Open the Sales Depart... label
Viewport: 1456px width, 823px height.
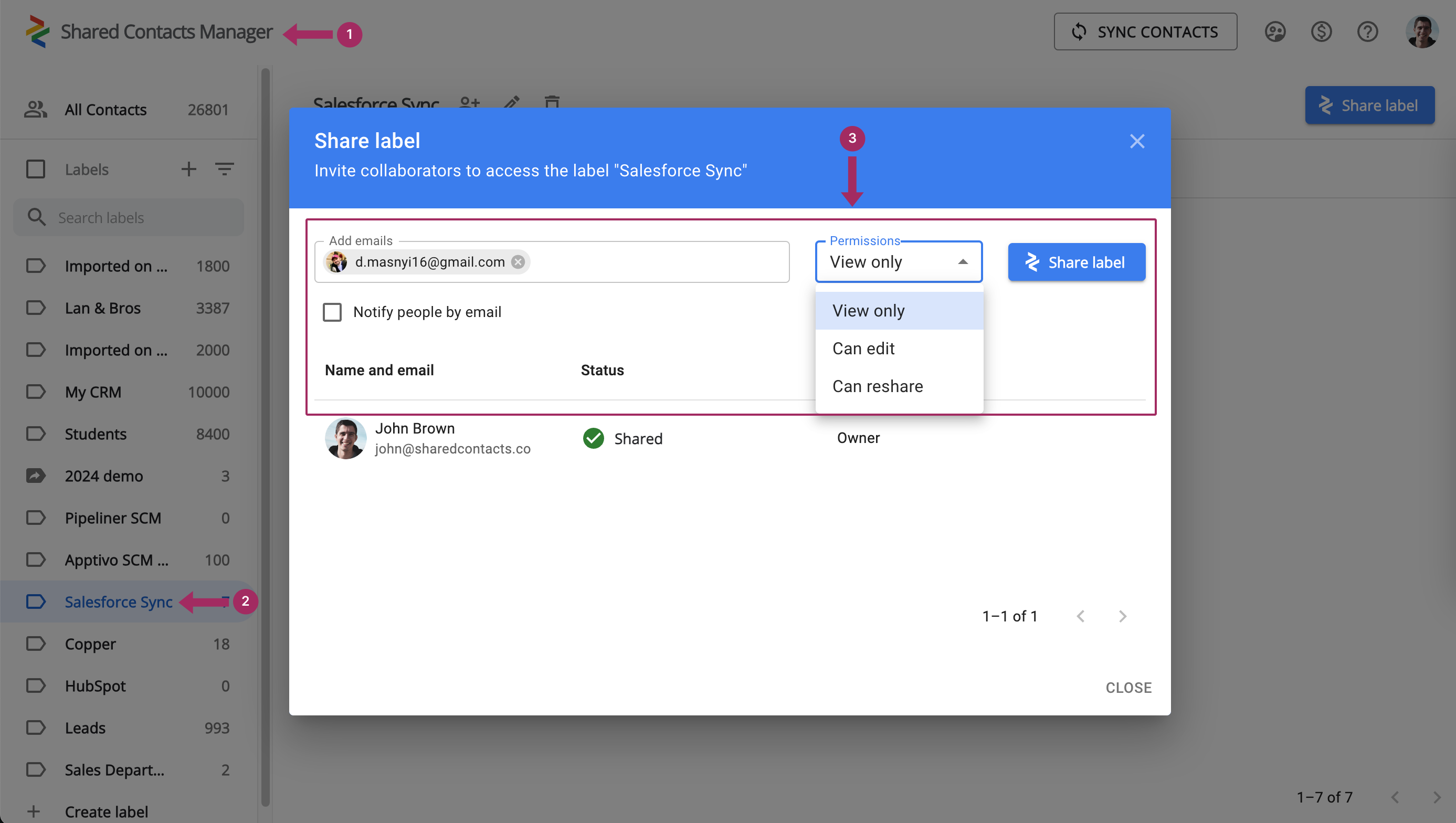click(129, 769)
